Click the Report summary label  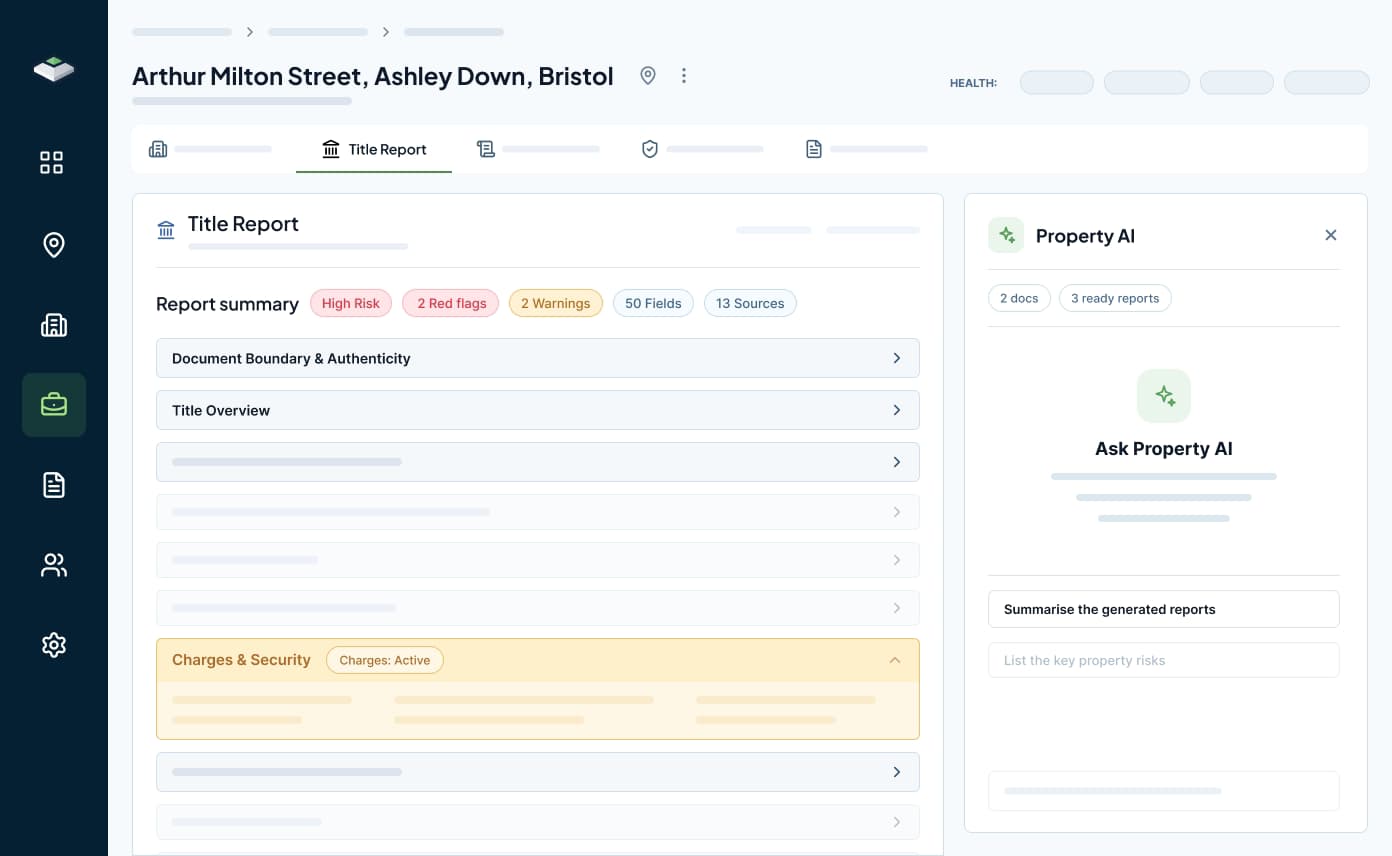(x=227, y=304)
